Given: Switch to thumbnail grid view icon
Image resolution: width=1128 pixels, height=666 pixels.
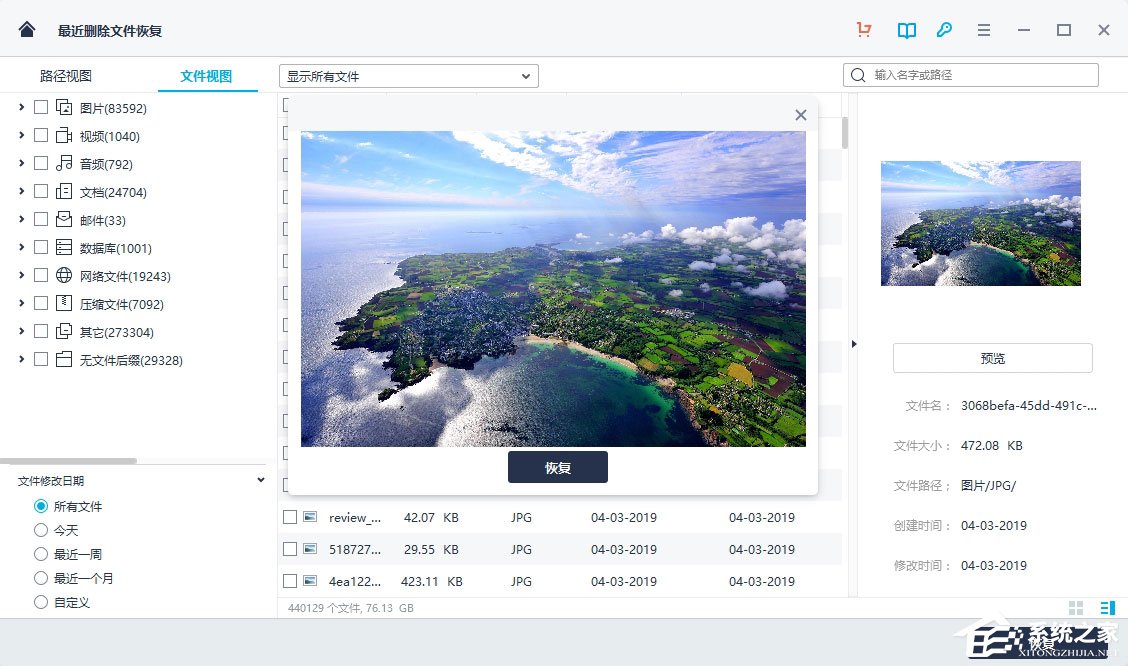Looking at the screenshot, I should (x=1076, y=608).
